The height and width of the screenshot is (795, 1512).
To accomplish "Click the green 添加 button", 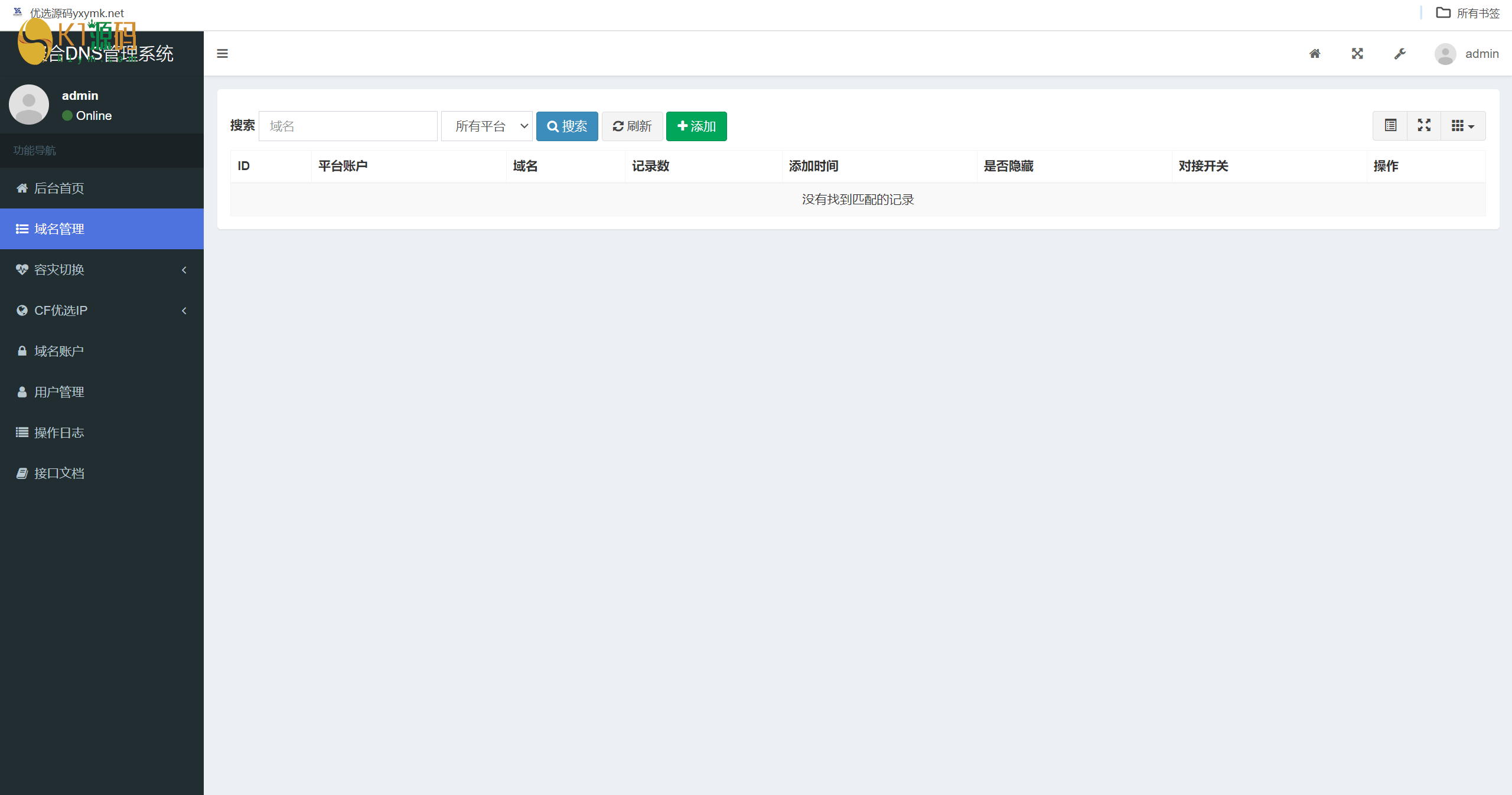I will click(x=696, y=126).
